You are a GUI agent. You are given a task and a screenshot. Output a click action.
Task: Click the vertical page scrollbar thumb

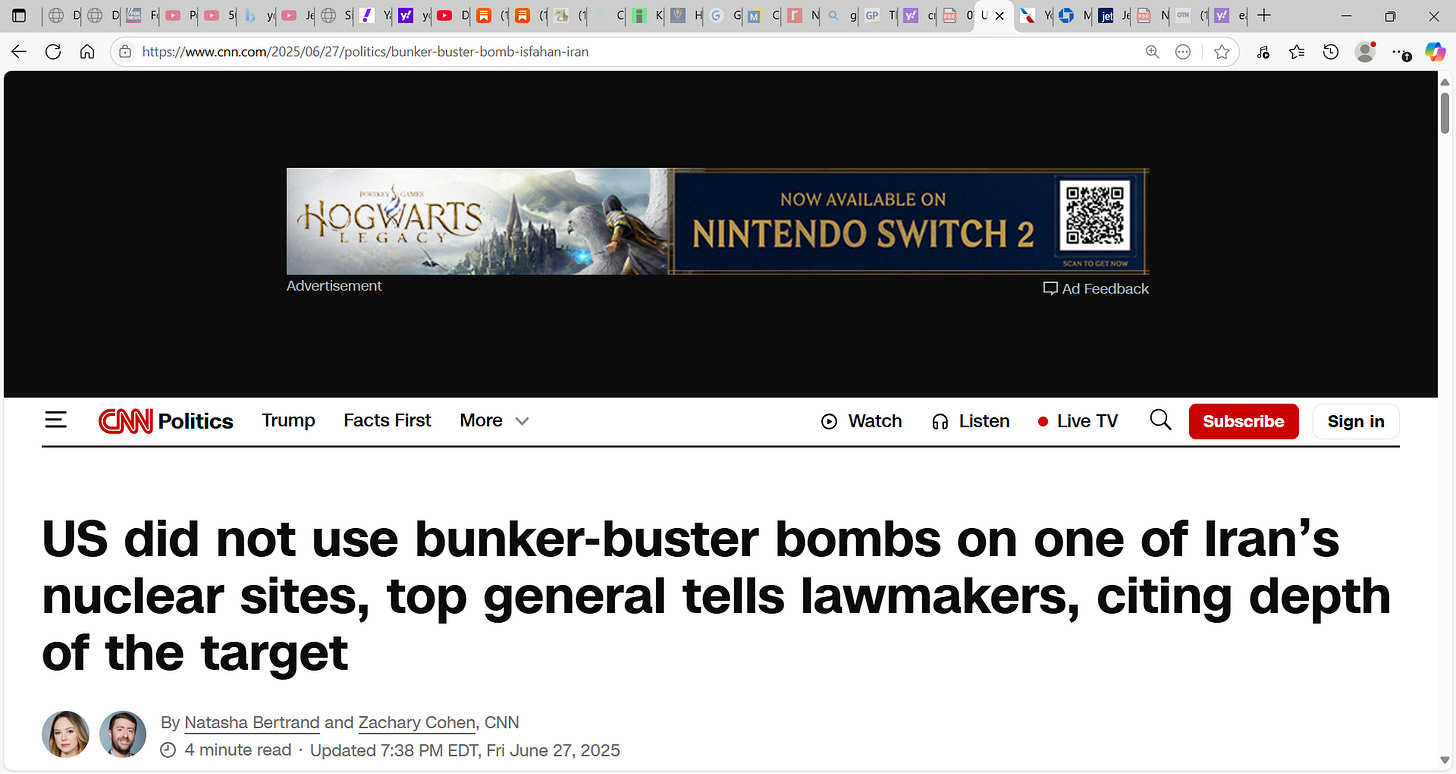point(1446,111)
